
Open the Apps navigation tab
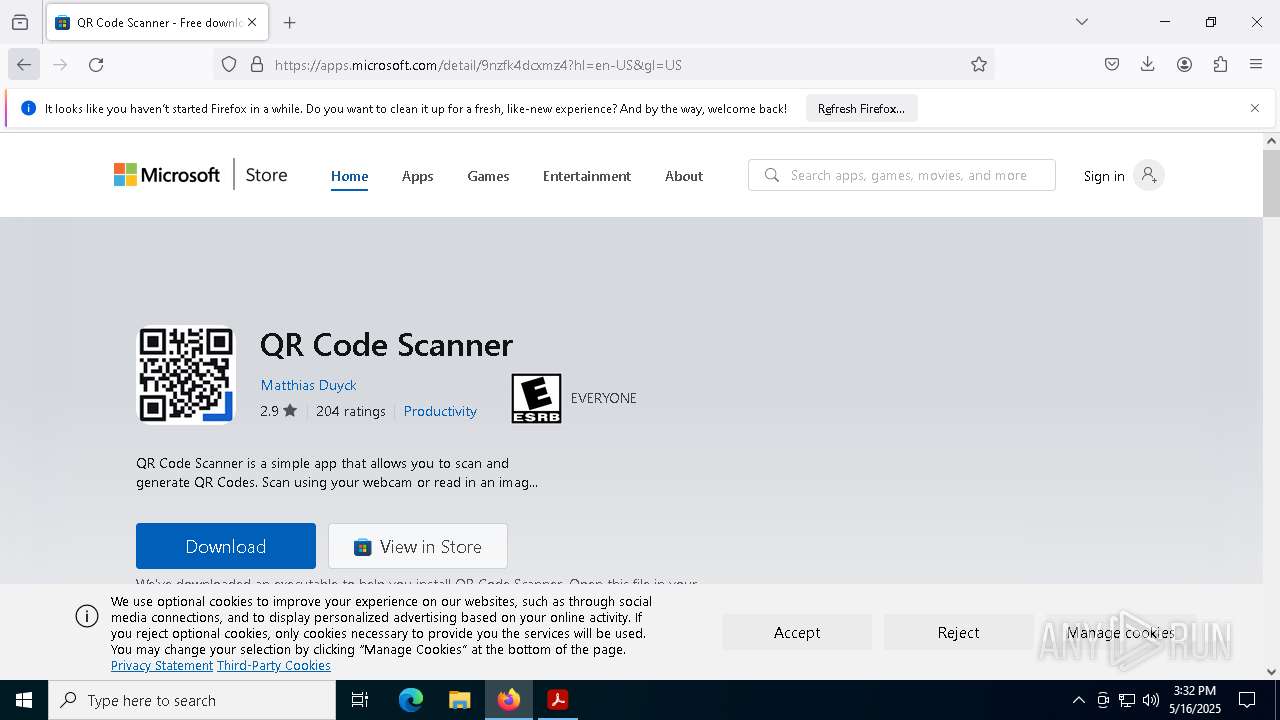click(417, 176)
